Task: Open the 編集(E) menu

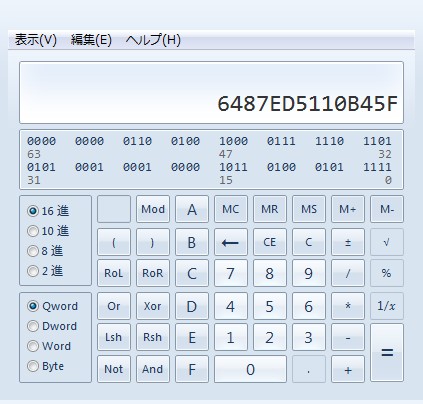Action: point(91,40)
